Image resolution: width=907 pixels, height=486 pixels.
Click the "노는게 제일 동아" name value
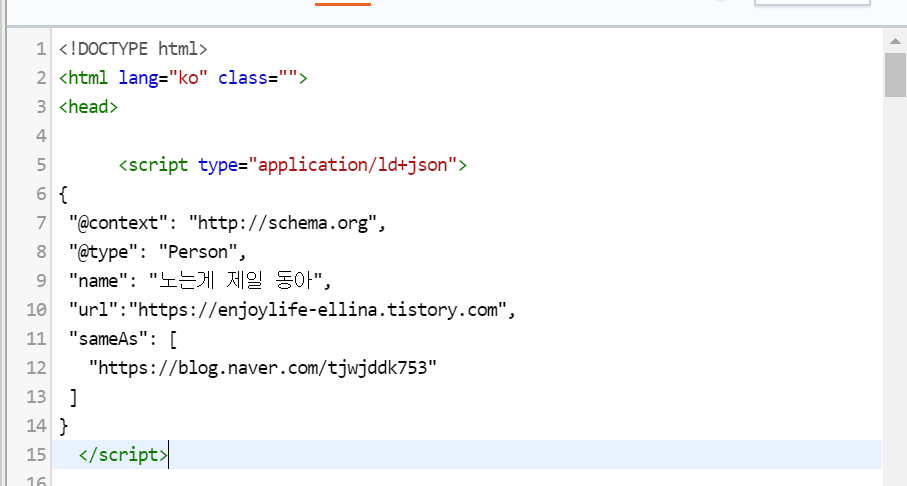(x=235, y=281)
